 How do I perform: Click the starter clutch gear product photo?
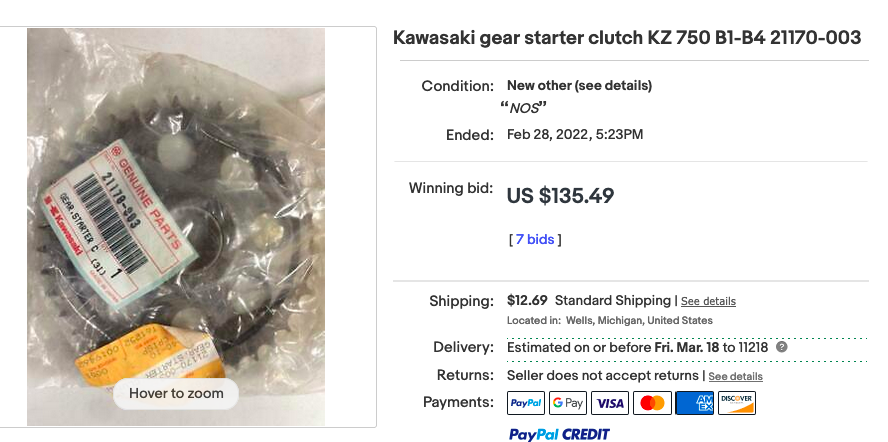(176, 200)
